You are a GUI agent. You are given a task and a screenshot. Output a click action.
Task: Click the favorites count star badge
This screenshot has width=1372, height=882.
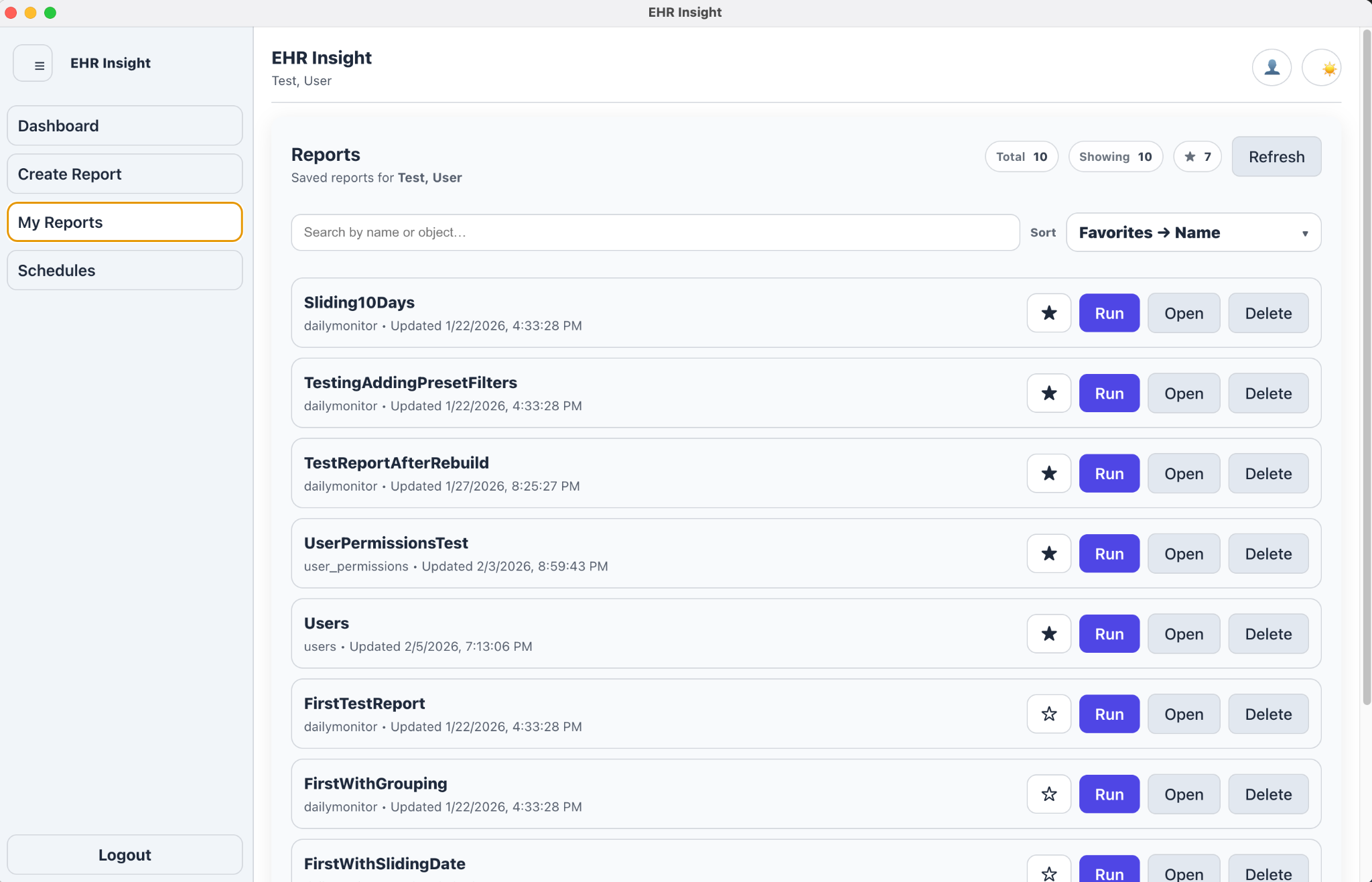(x=1196, y=157)
